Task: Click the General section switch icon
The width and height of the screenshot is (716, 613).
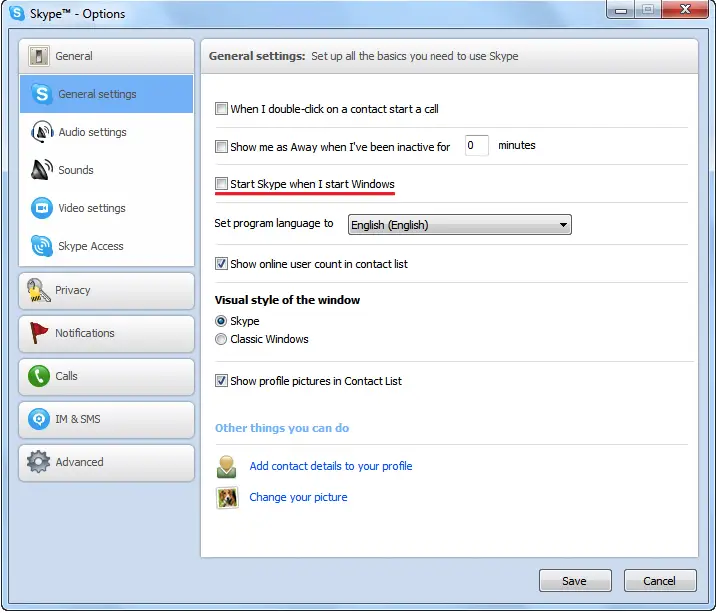Action: pos(39,56)
